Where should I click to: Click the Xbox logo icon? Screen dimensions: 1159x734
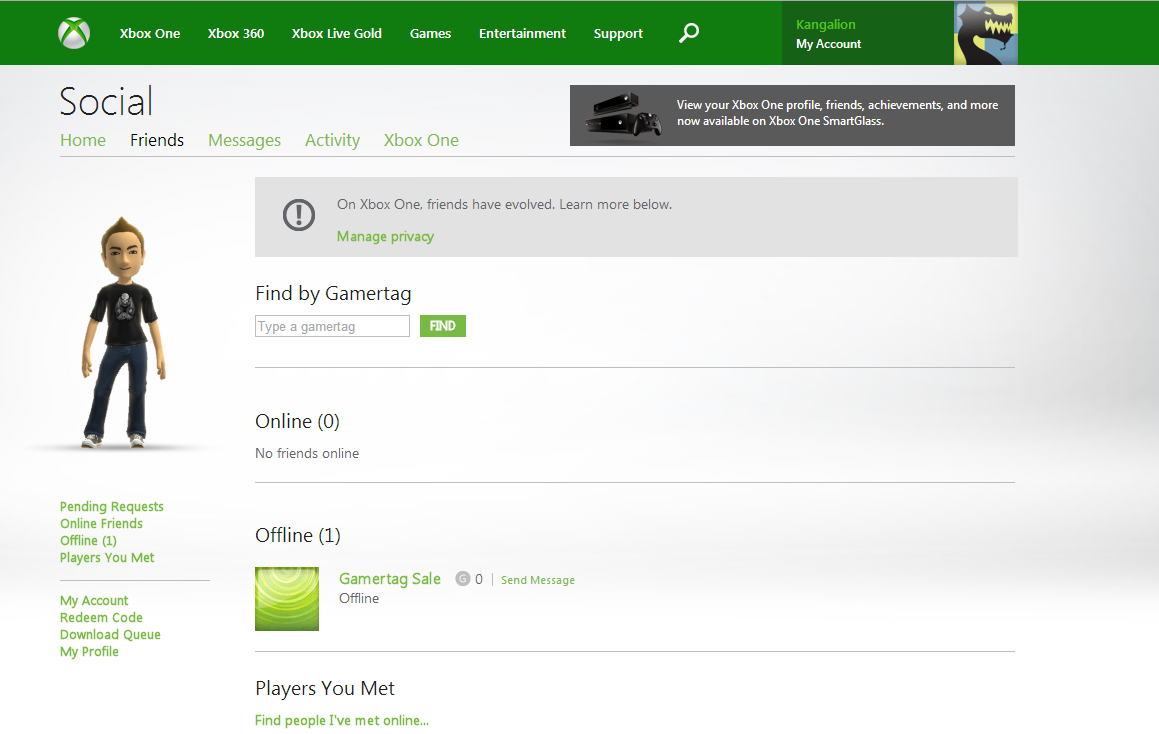(x=74, y=33)
